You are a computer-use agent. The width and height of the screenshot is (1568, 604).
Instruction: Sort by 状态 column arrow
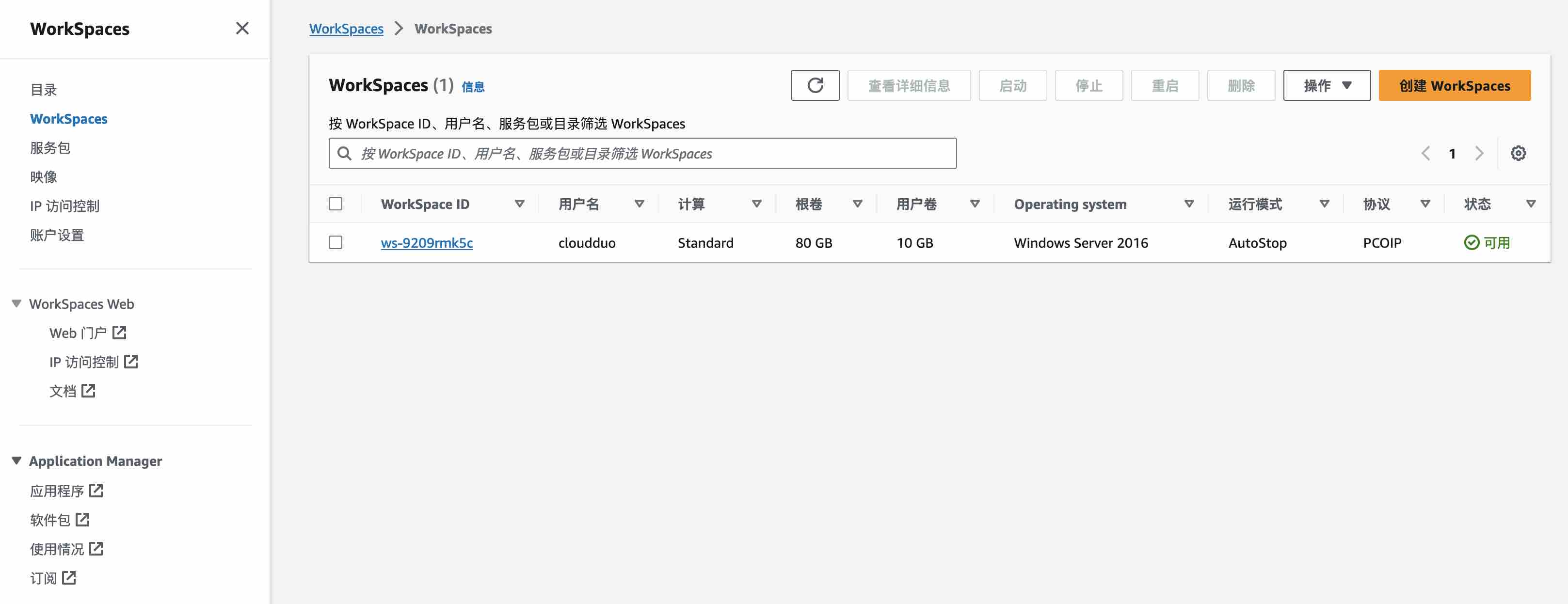click(1531, 204)
